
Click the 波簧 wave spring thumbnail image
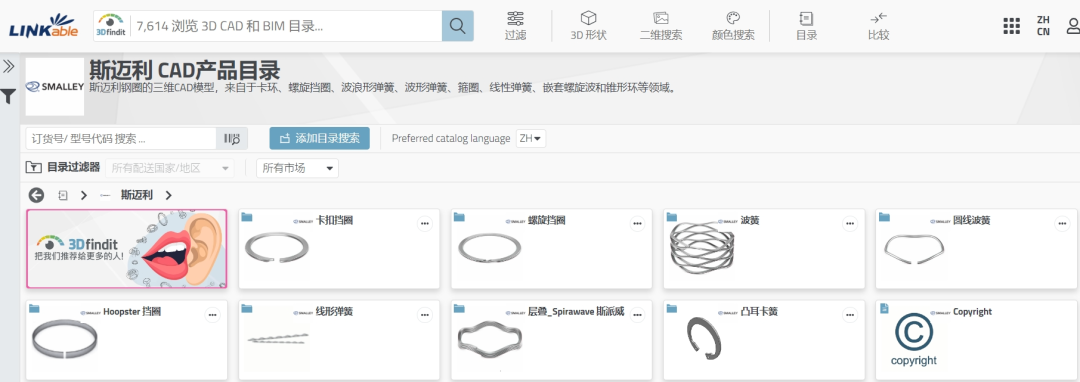[703, 248]
